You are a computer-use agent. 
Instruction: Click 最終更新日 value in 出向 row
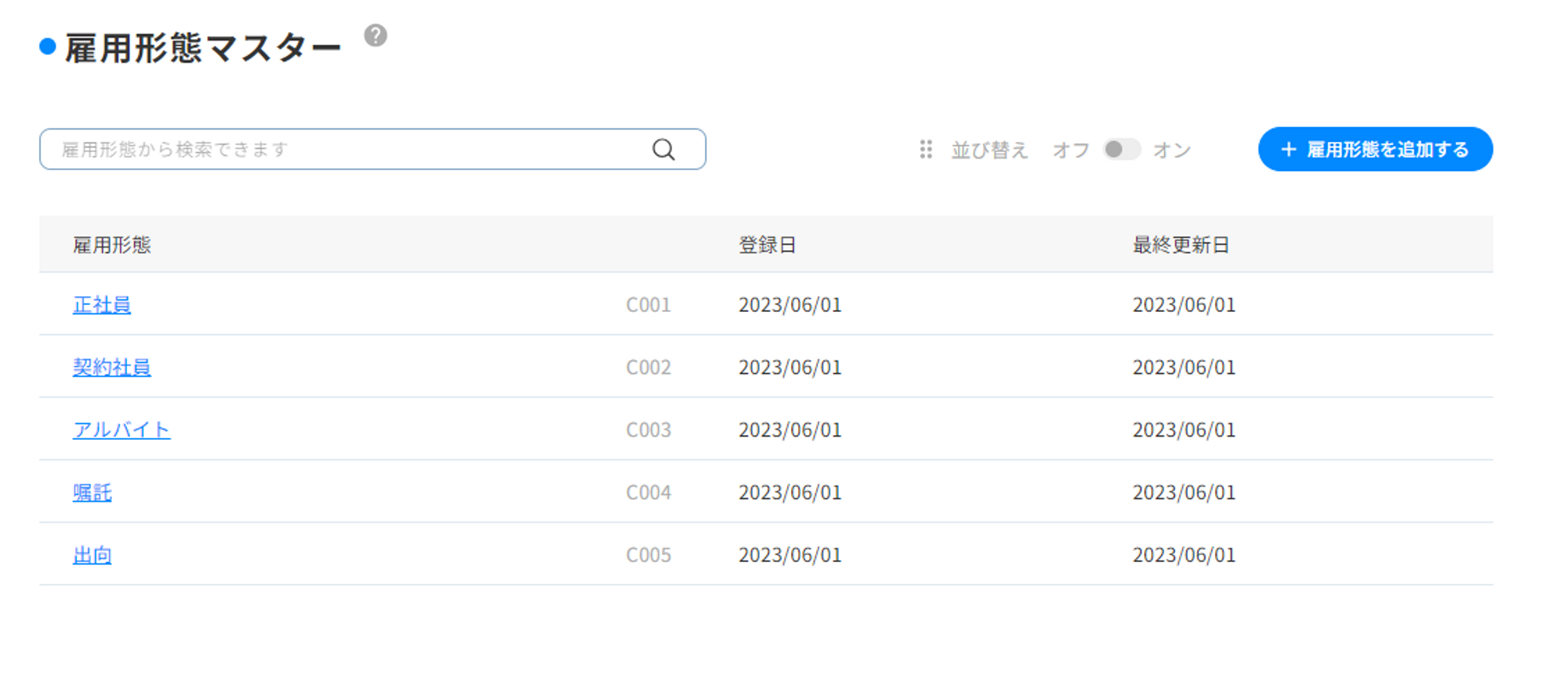[x=1184, y=556]
